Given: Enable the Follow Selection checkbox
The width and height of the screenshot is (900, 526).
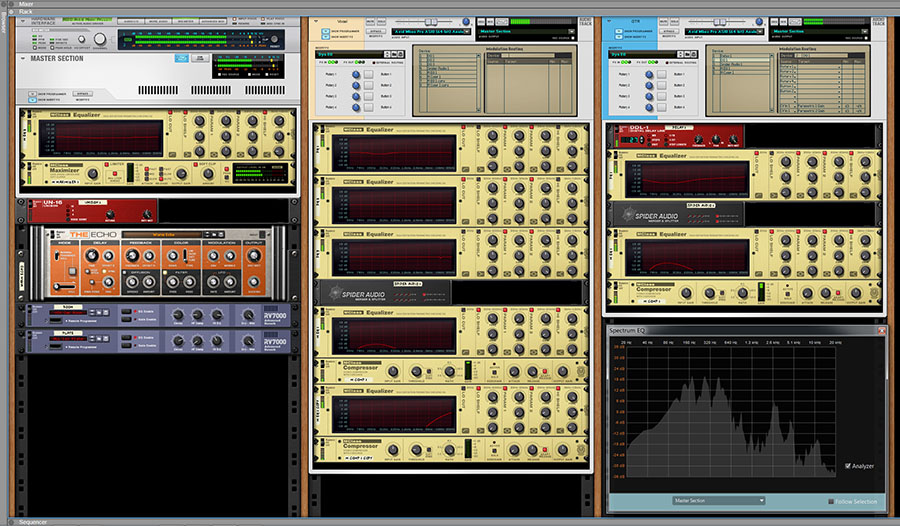Looking at the screenshot, I should (x=831, y=501).
